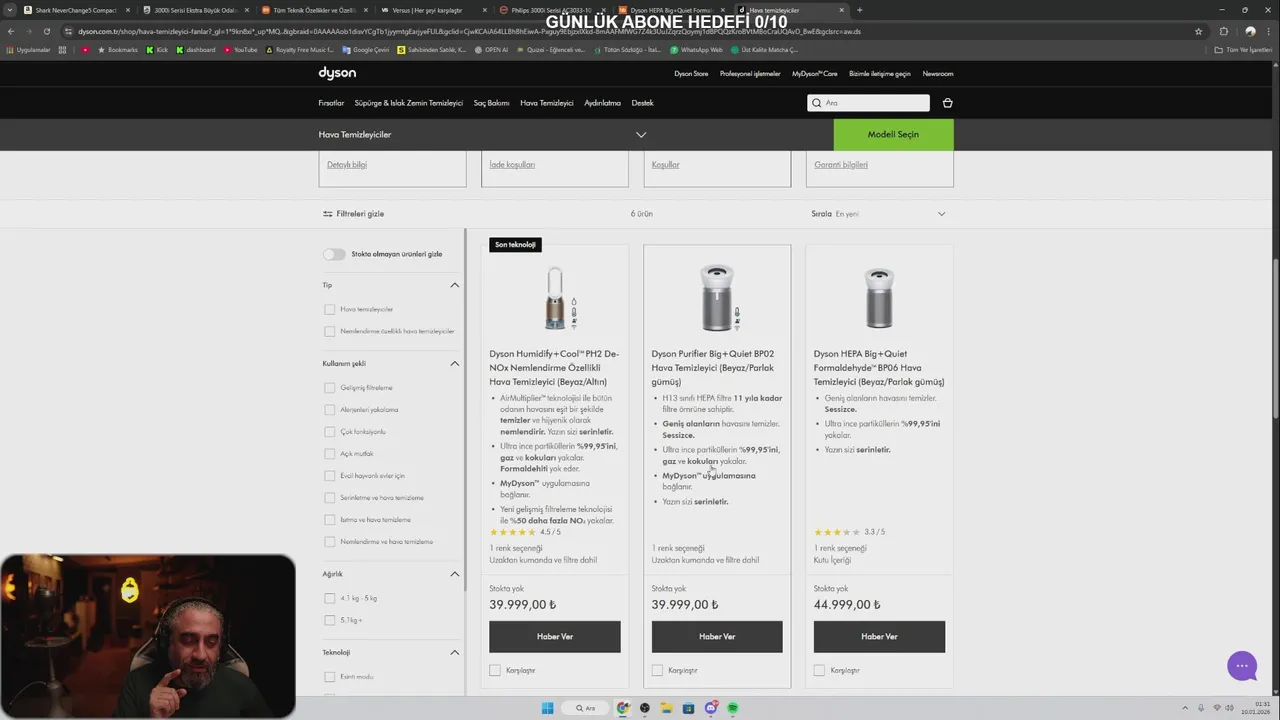Click the browser reload icon
The height and width of the screenshot is (720, 1280).
[46, 31]
